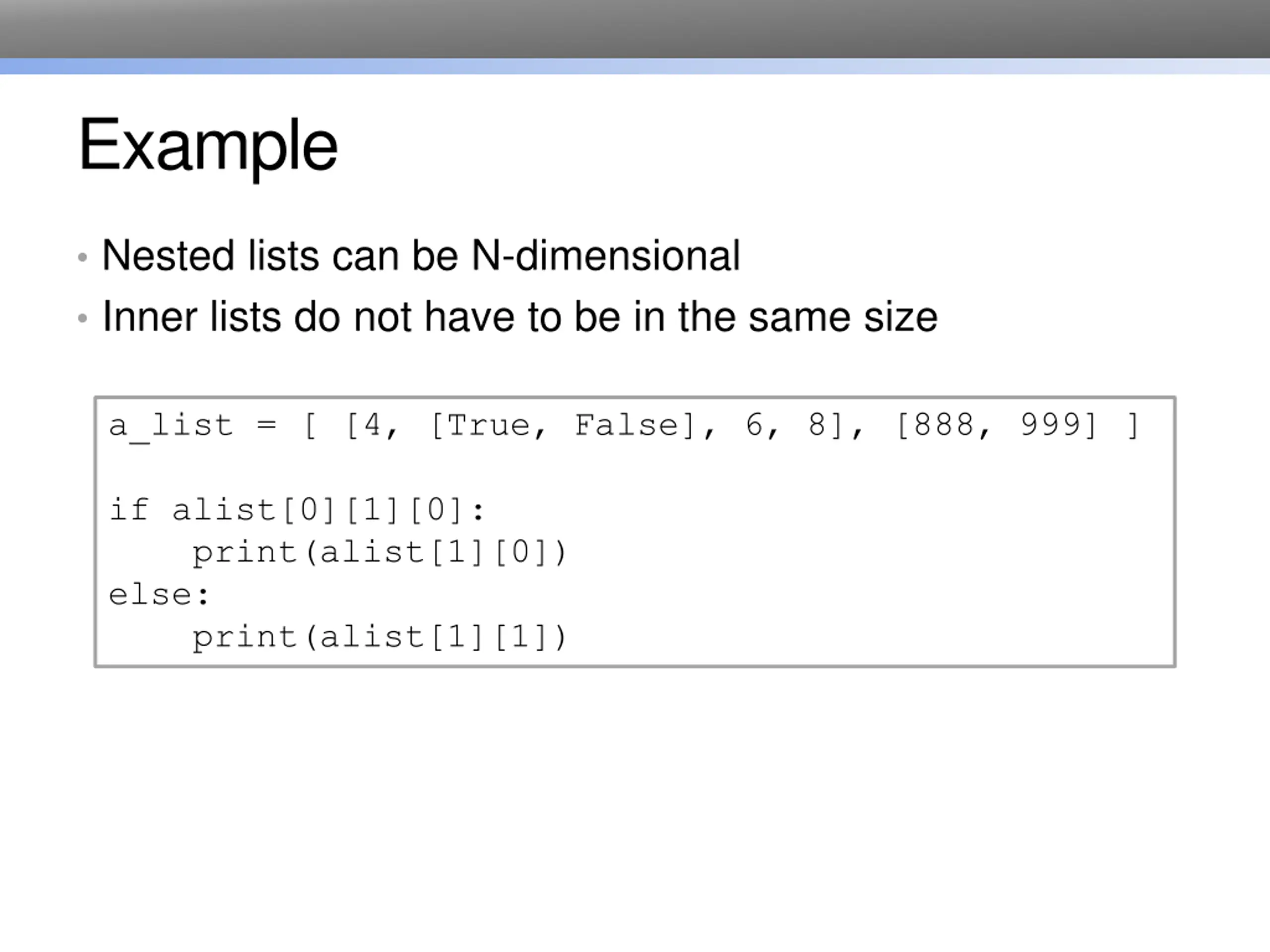Click the bullet dot before "Inner lists"
This screenshot has height=952, width=1270.
click(x=83, y=318)
